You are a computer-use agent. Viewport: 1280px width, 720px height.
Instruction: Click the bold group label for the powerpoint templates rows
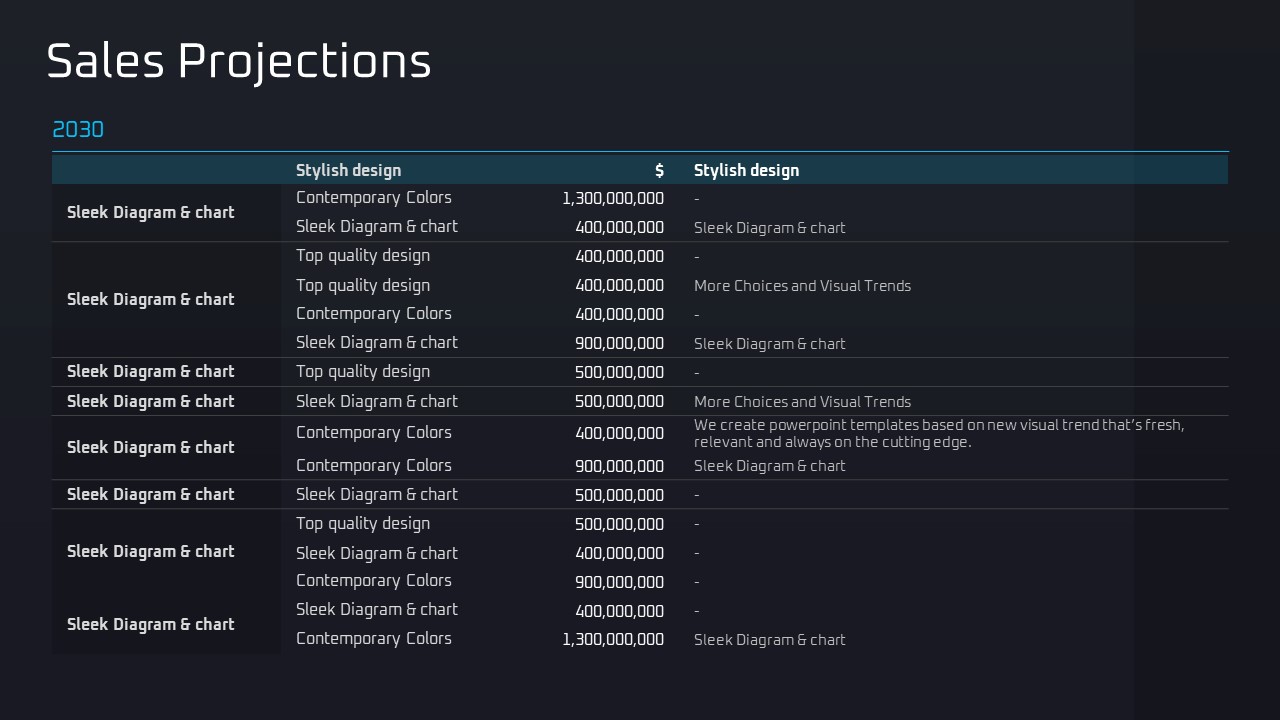[151, 447]
